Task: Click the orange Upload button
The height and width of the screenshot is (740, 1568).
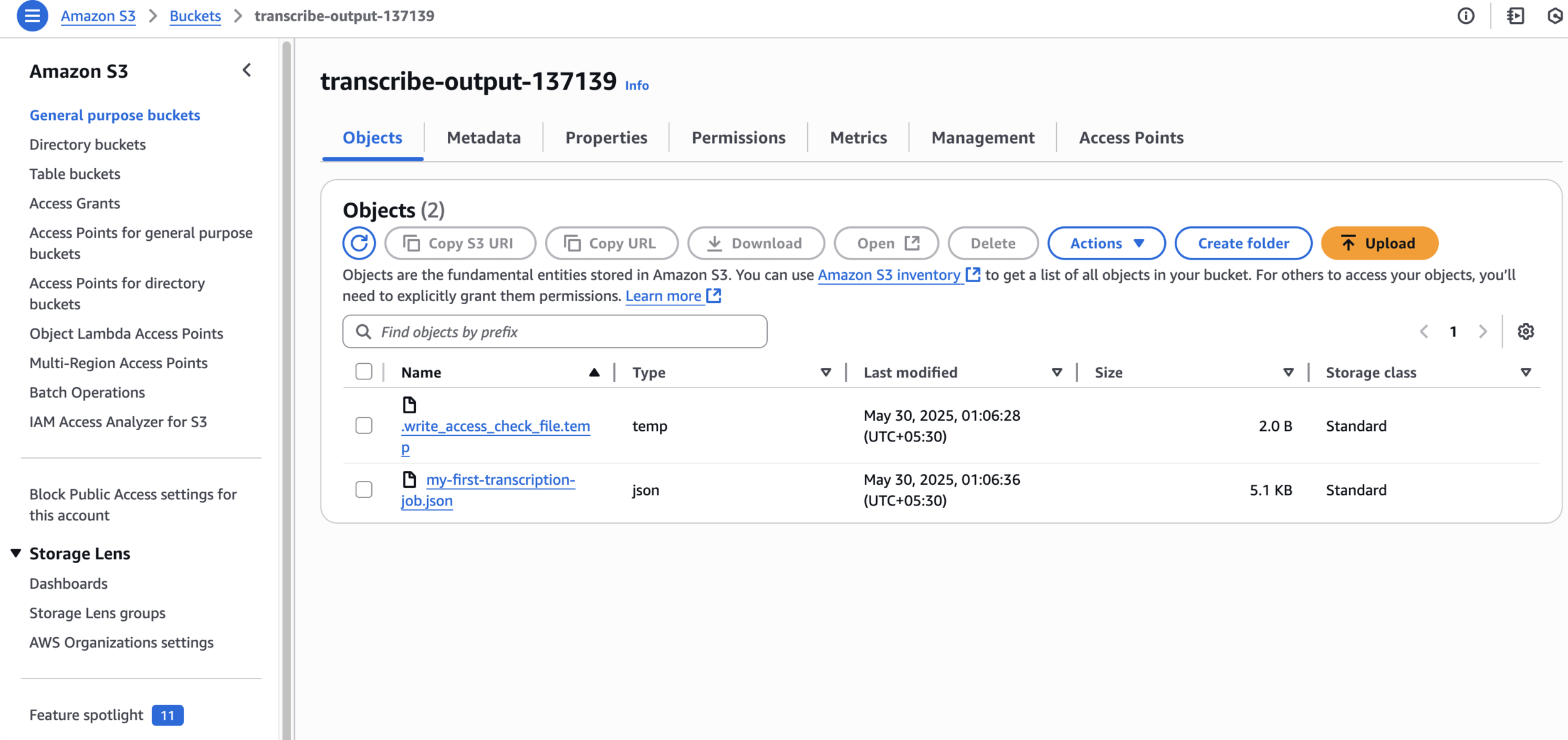Action: [x=1379, y=243]
